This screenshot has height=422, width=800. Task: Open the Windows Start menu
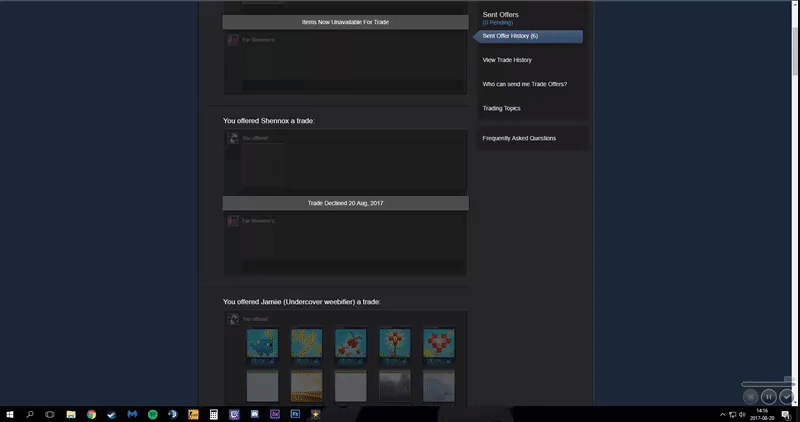coord(10,414)
